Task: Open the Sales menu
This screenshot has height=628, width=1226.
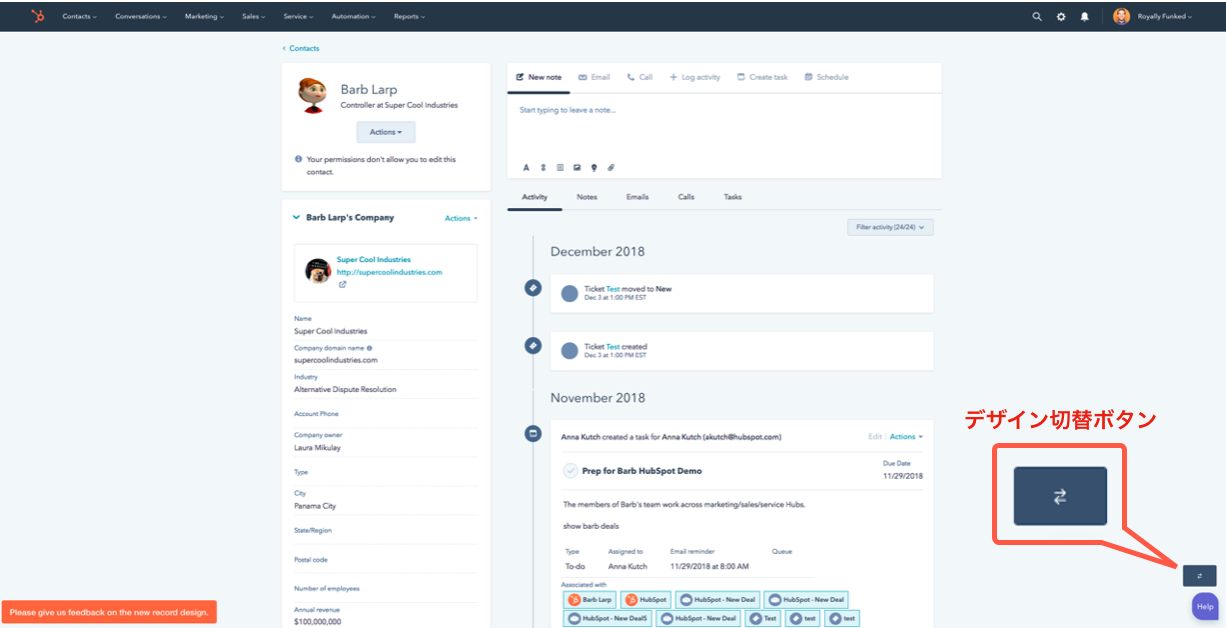Action: [x=254, y=16]
